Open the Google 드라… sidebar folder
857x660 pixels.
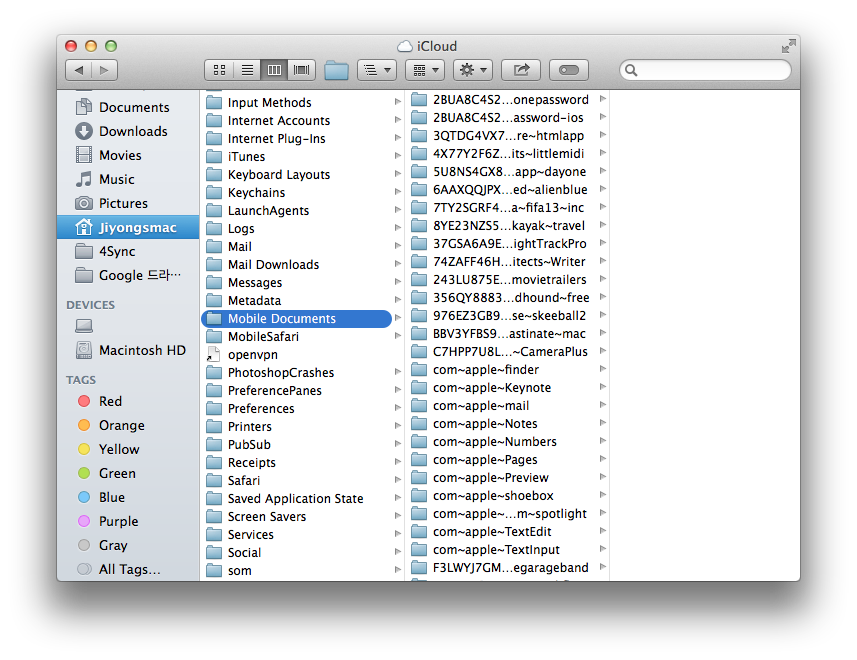pos(128,275)
